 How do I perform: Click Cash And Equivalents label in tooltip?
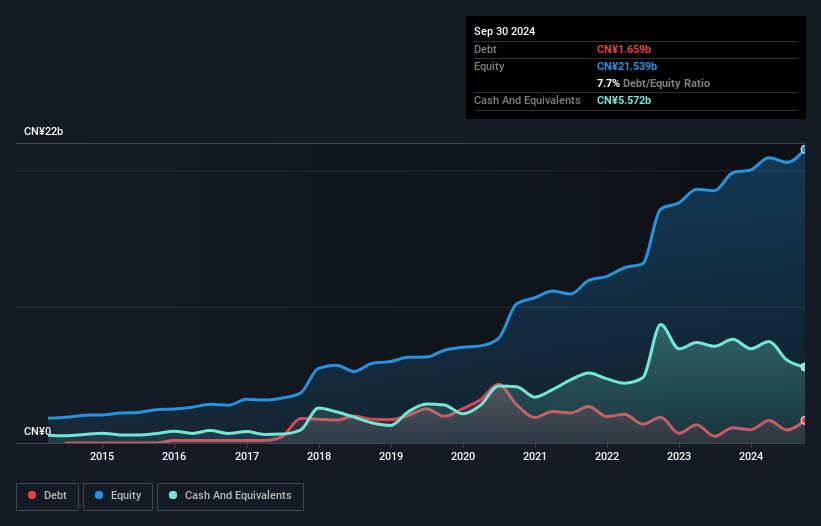tap(527, 100)
